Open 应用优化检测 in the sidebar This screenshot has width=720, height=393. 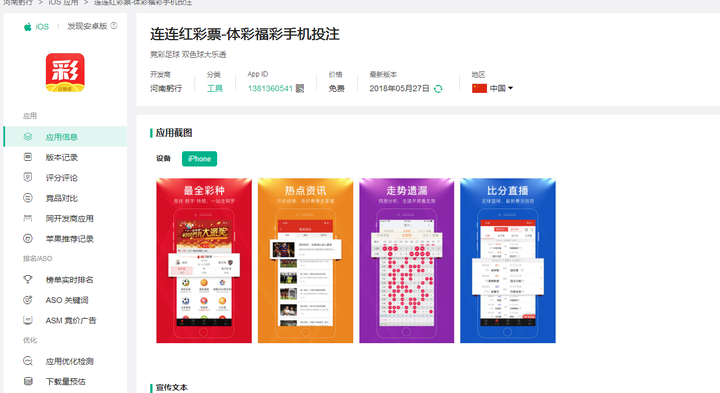click(65, 361)
